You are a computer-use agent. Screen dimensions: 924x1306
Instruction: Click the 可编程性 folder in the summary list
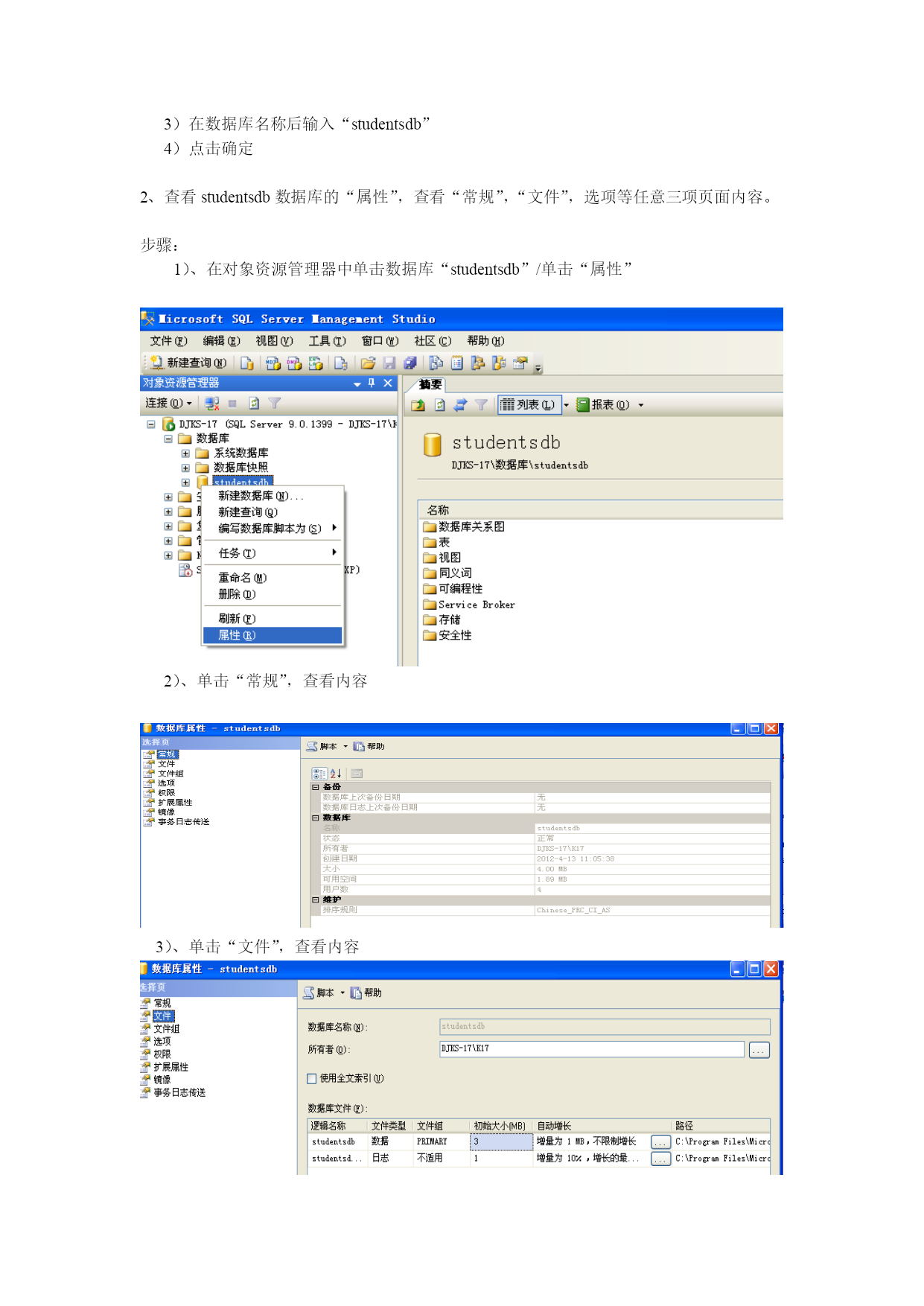[x=453, y=589]
